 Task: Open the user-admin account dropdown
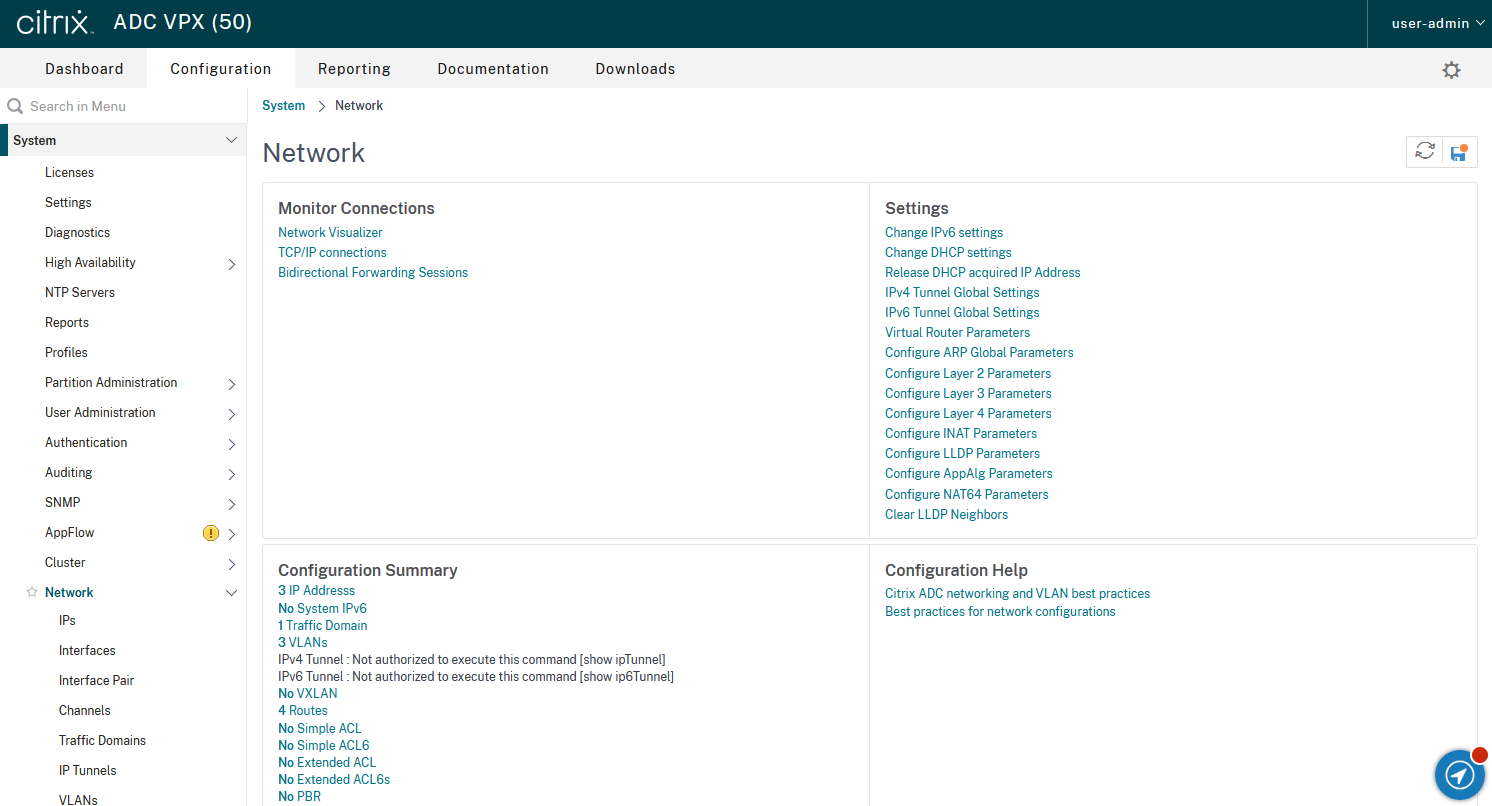click(1438, 23)
